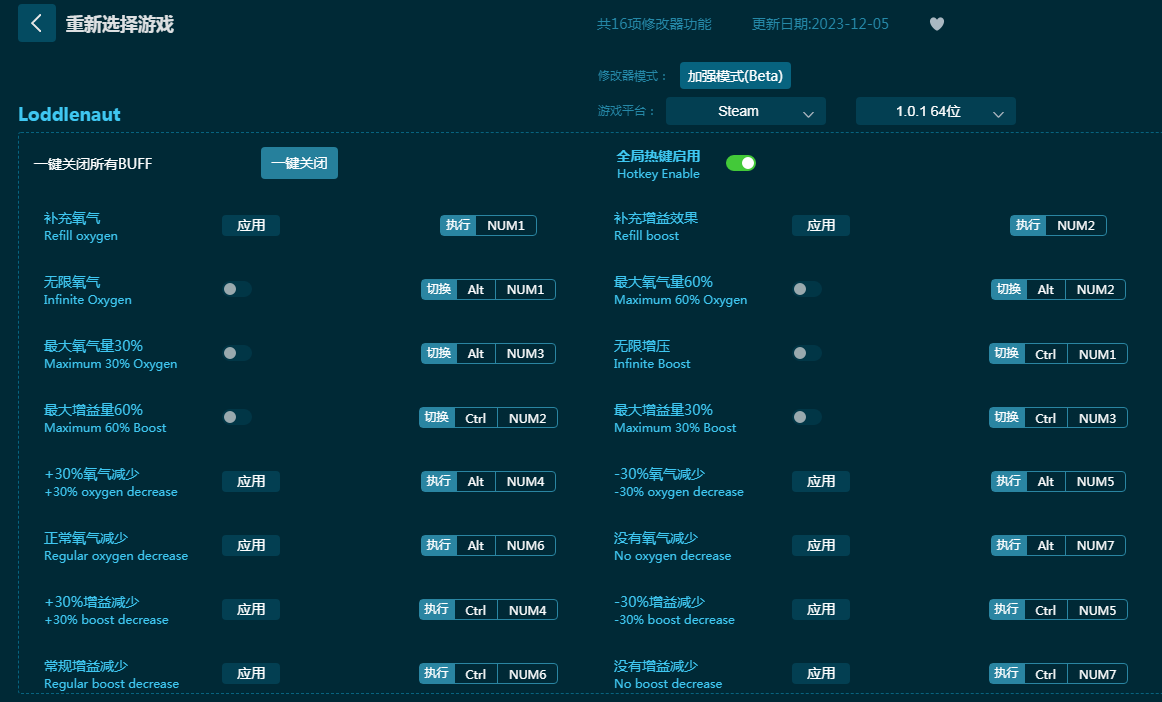This screenshot has width=1162, height=702.
Task: Apply the +30% boost decrease option
Action: point(251,609)
